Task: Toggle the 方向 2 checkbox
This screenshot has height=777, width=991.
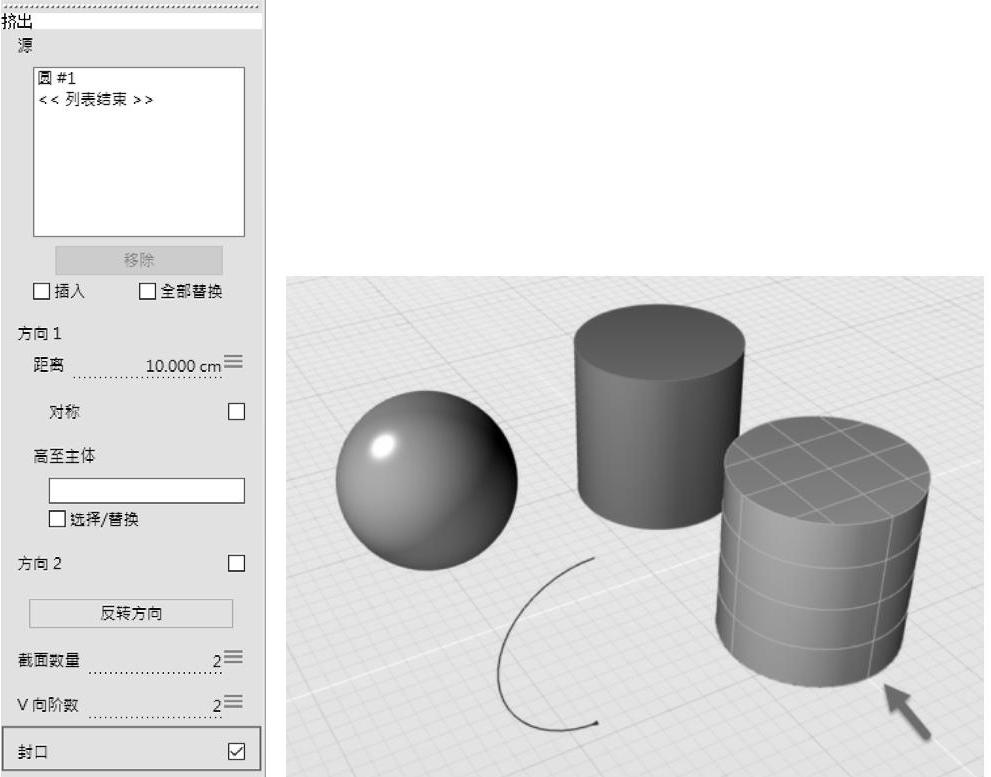Action: 236,563
